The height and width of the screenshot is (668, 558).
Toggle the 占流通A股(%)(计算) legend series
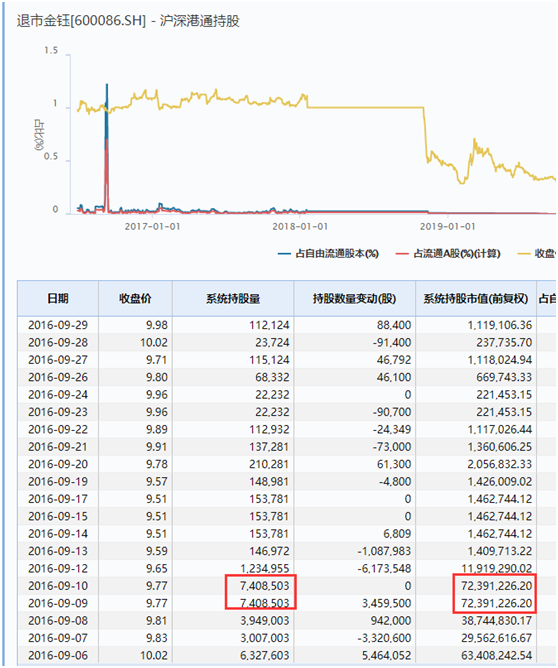[448, 254]
